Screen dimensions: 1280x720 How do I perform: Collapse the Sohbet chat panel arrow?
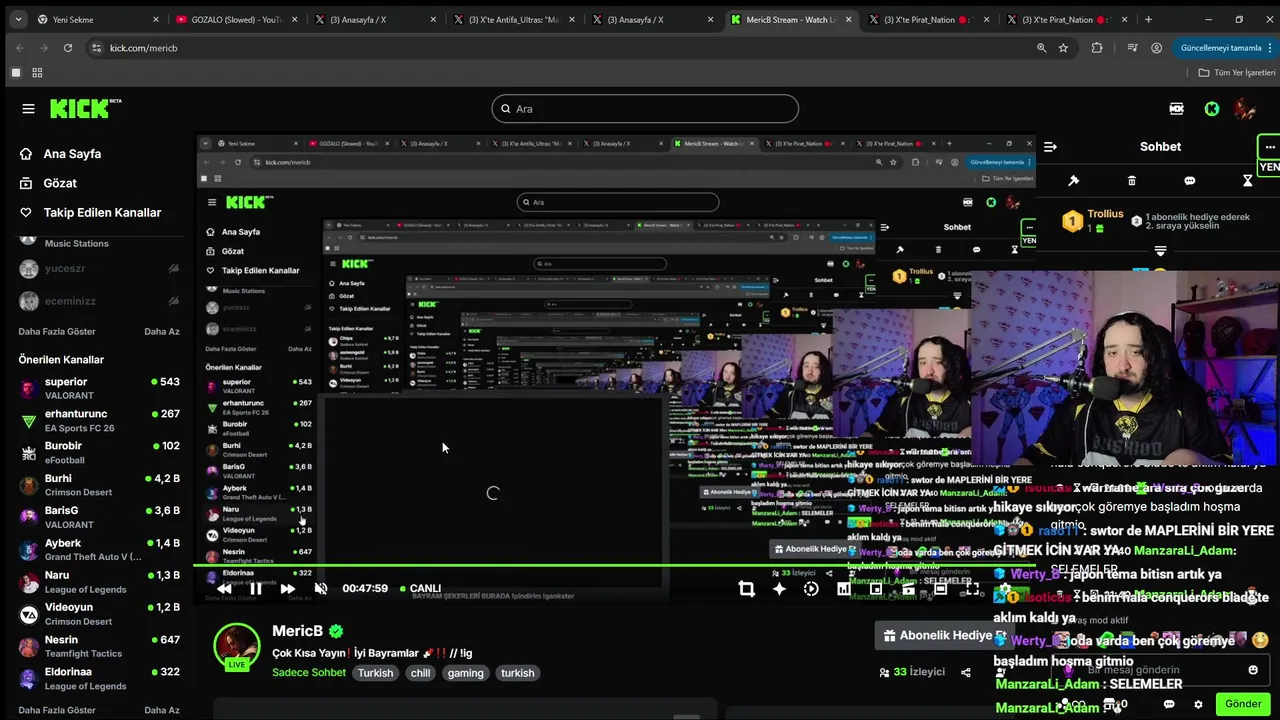pos(1050,146)
